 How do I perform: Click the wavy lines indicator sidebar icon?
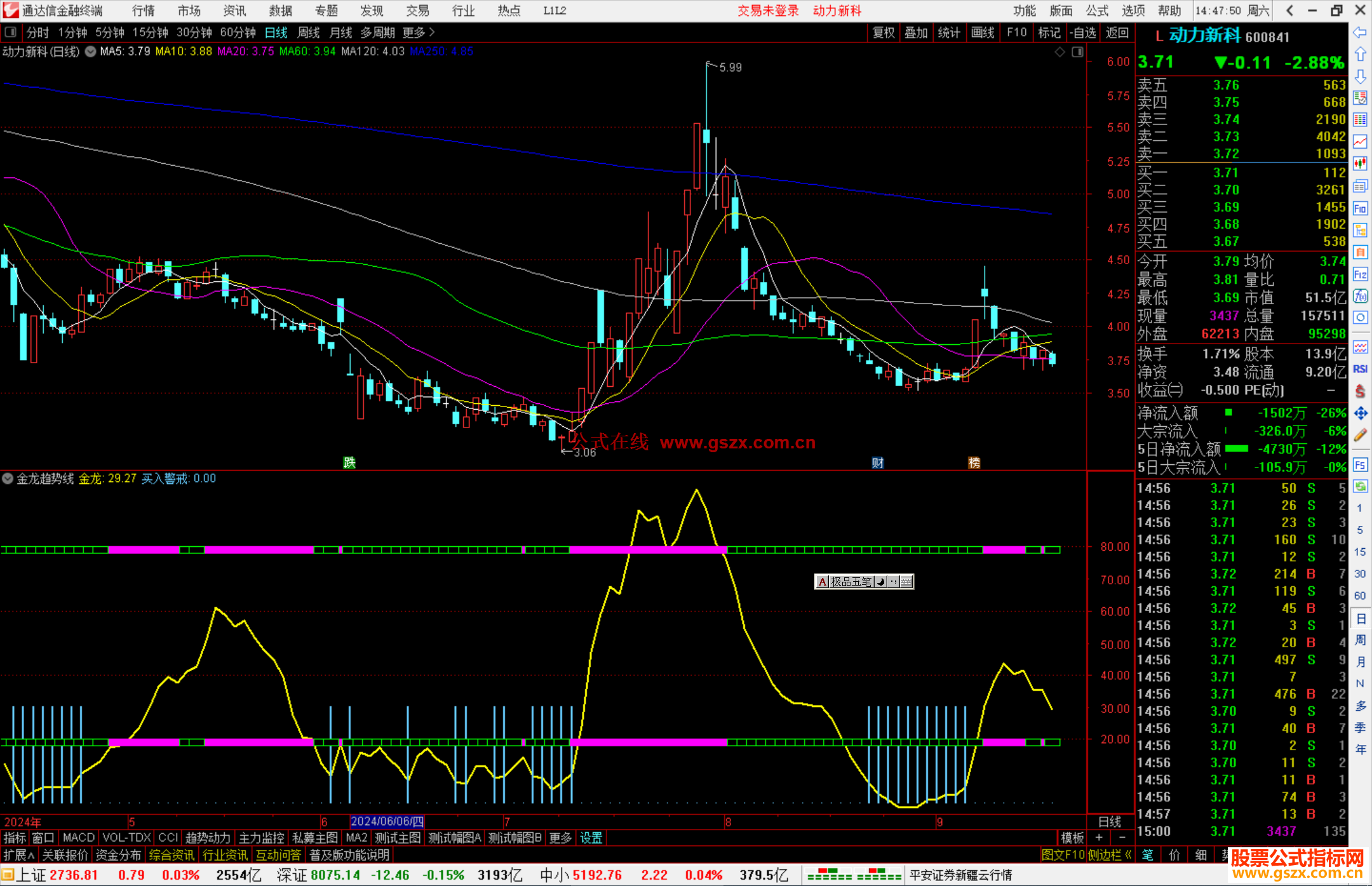(1360, 347)
